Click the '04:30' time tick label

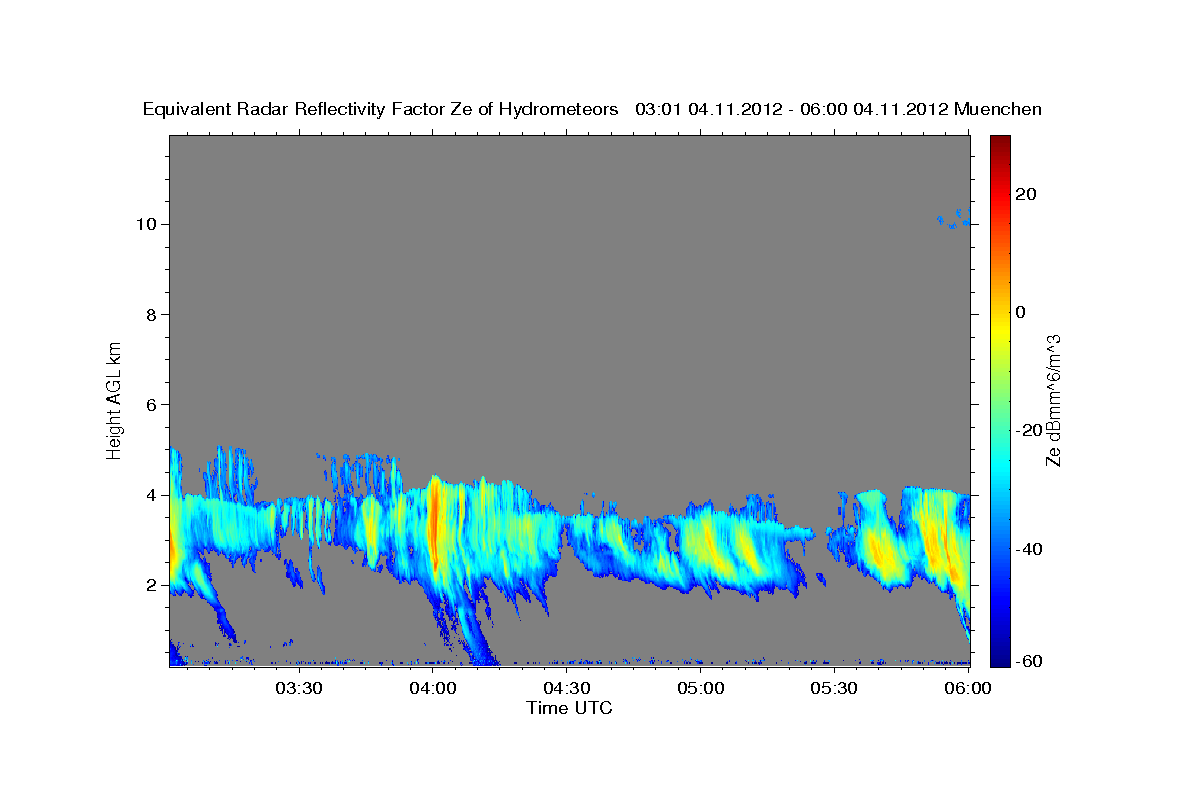tap(567, 688)
